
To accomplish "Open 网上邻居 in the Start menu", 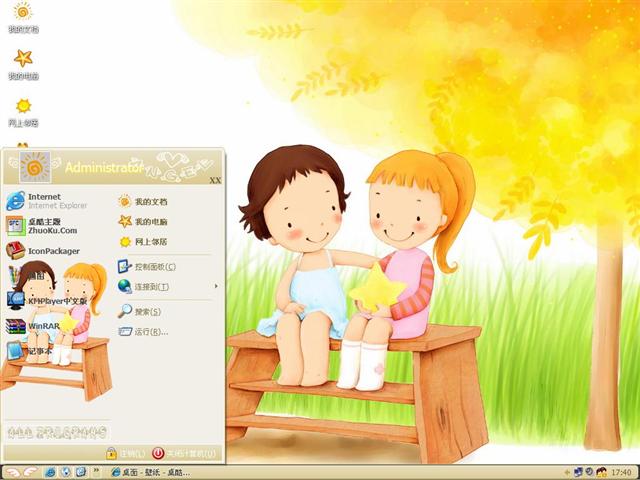I will pyautogui.click(x=143, y=242).
